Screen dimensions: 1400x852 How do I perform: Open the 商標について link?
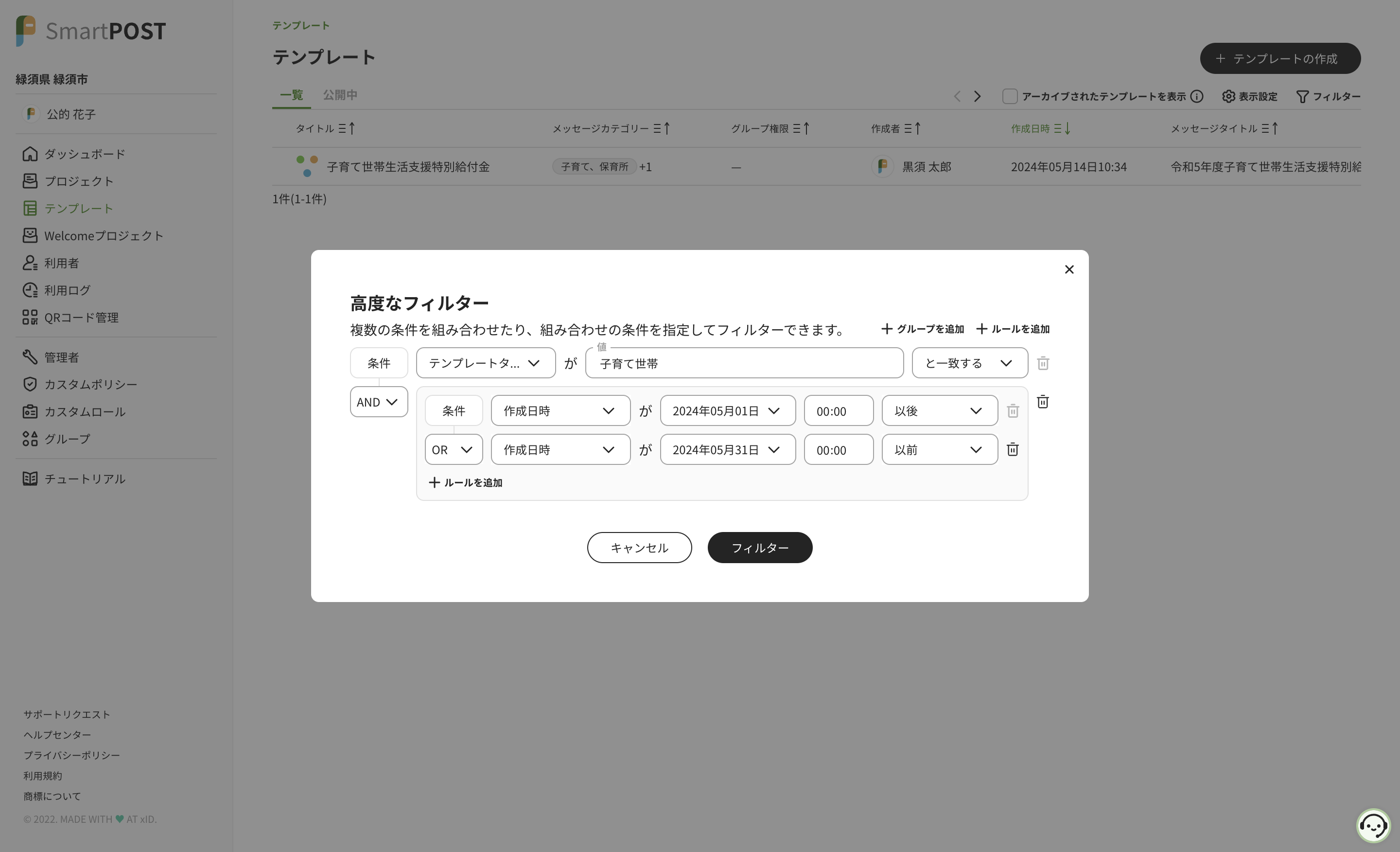[x=52, y=796]
